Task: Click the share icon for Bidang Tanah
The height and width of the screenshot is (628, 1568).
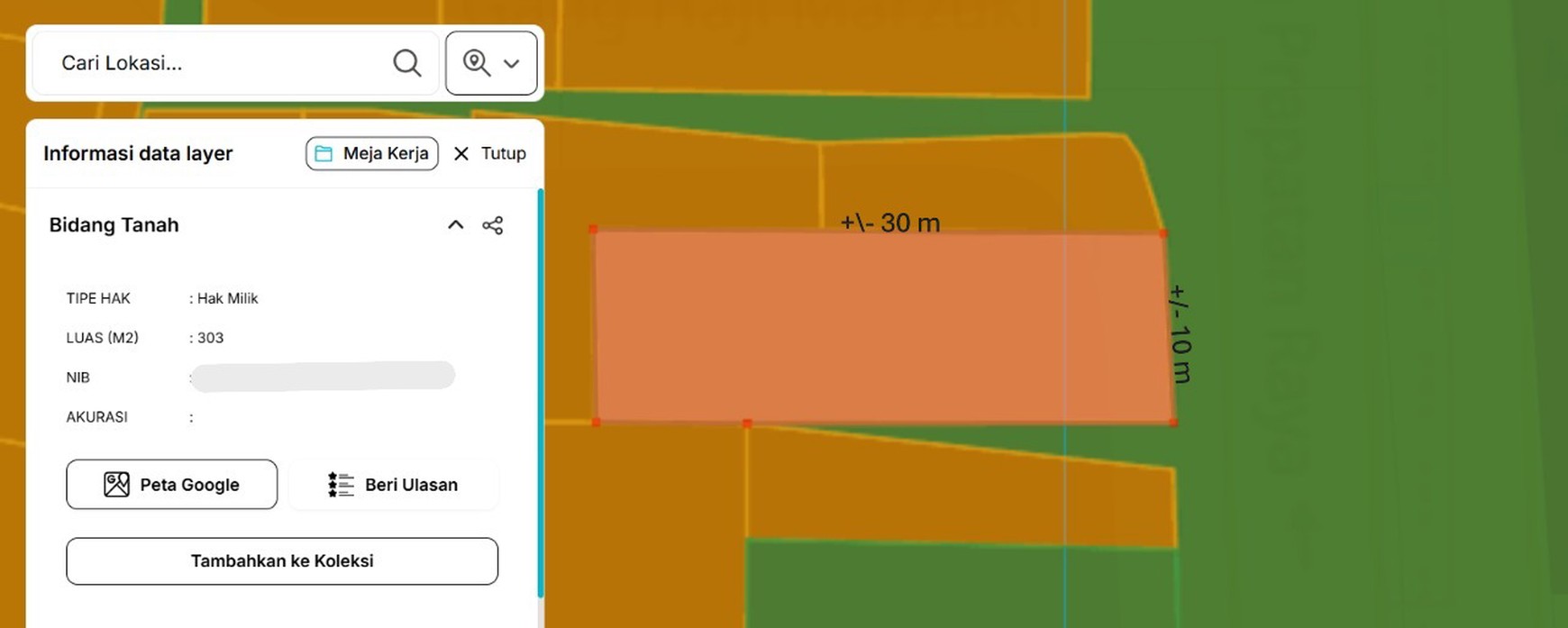Action: 493,225
